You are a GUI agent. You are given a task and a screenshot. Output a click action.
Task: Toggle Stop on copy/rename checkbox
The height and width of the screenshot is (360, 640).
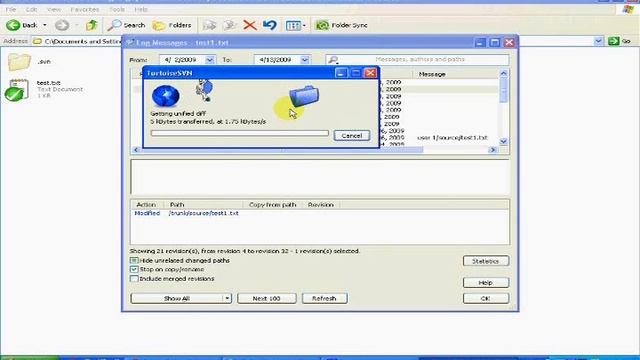[x=134, y=269]
